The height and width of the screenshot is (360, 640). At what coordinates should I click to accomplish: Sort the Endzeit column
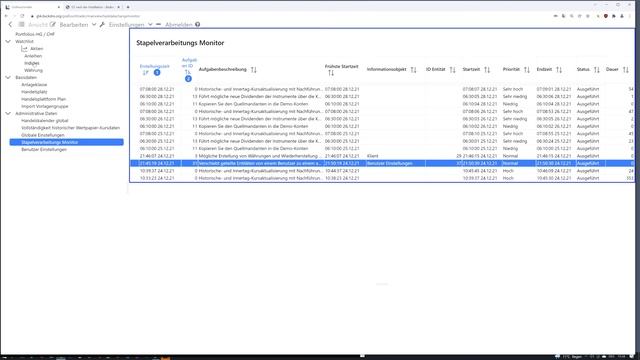click(559, 70)
